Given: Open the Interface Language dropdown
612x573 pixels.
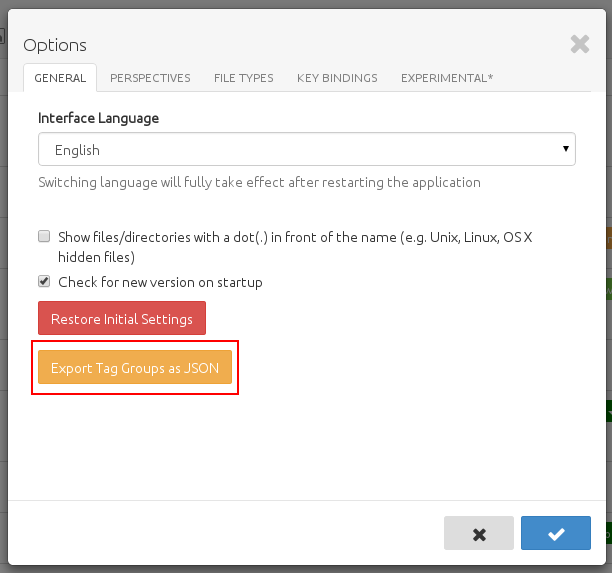Looking at the screenshot, I should point(307,149).
